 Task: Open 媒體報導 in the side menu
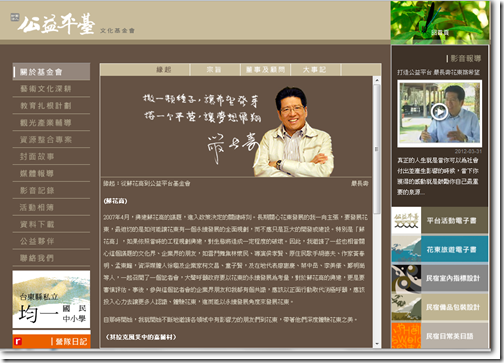[51, 173]
